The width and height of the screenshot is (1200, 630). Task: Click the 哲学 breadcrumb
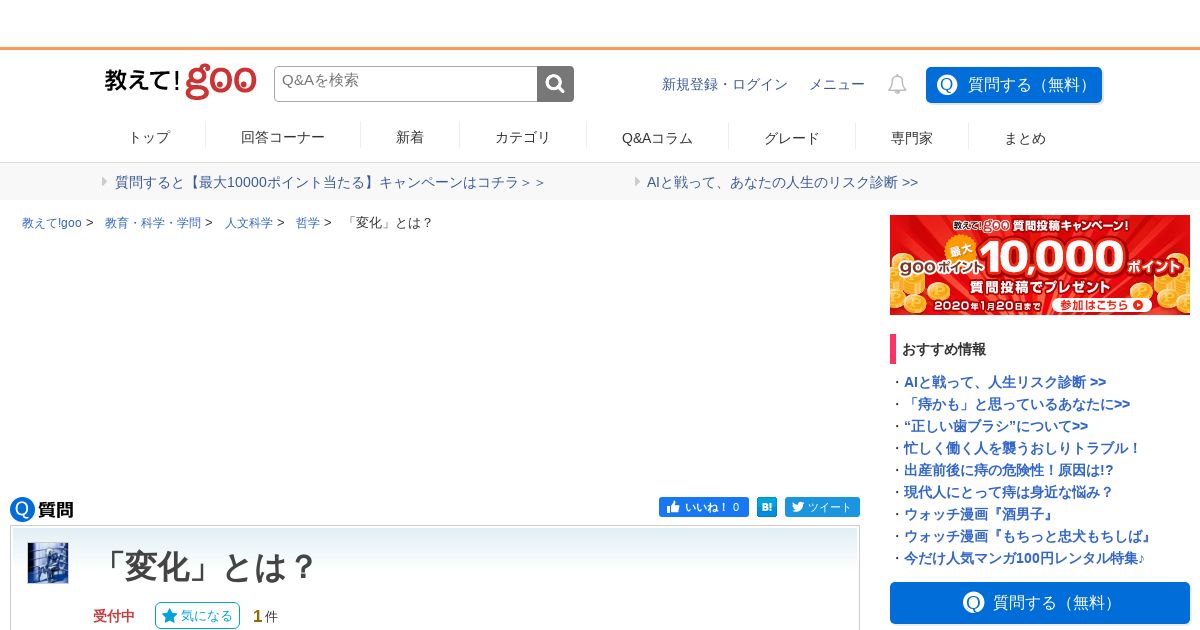click(x=308, y=223)
